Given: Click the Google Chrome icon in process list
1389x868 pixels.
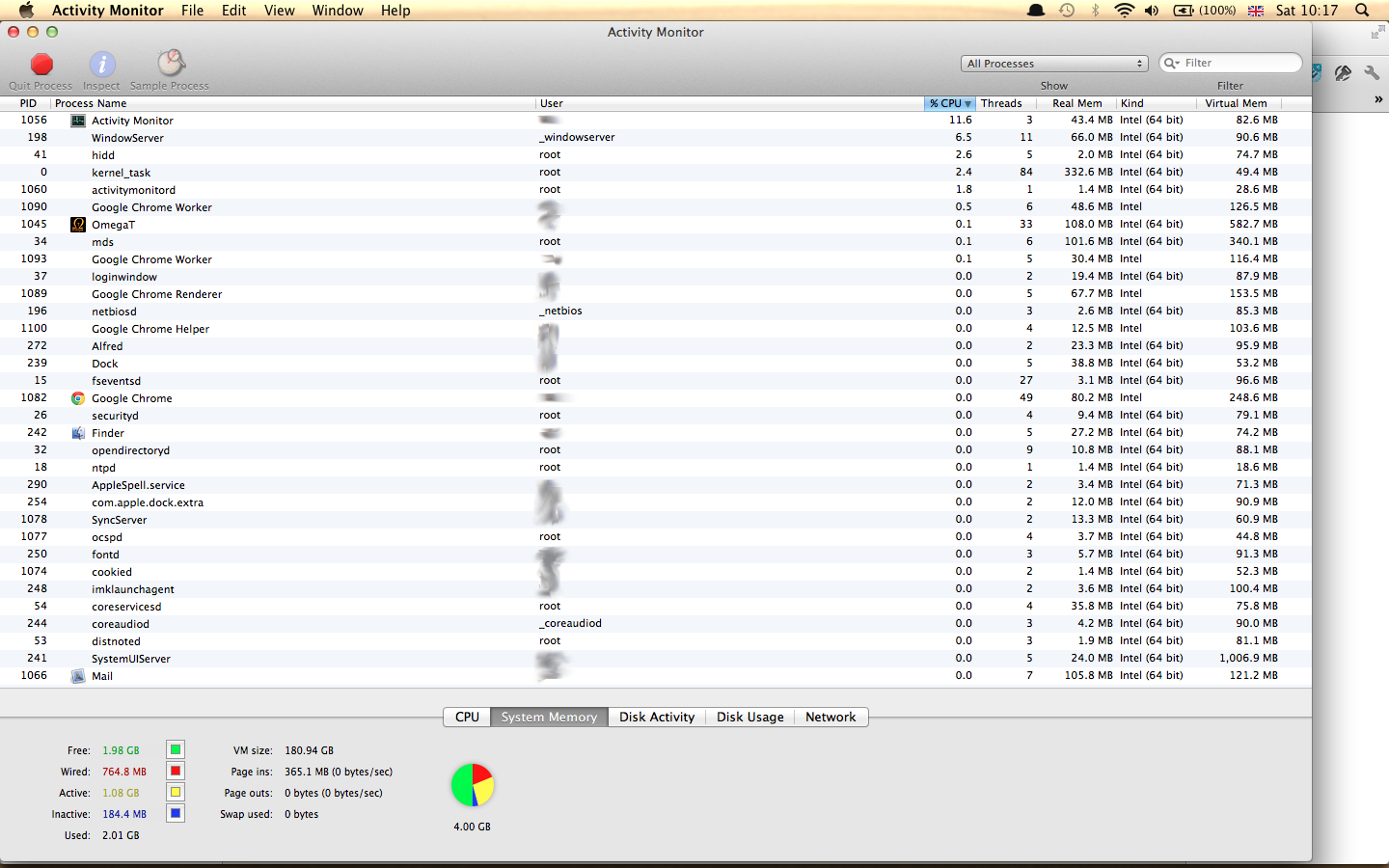Looking at the screenshot, I should [78, 398].
